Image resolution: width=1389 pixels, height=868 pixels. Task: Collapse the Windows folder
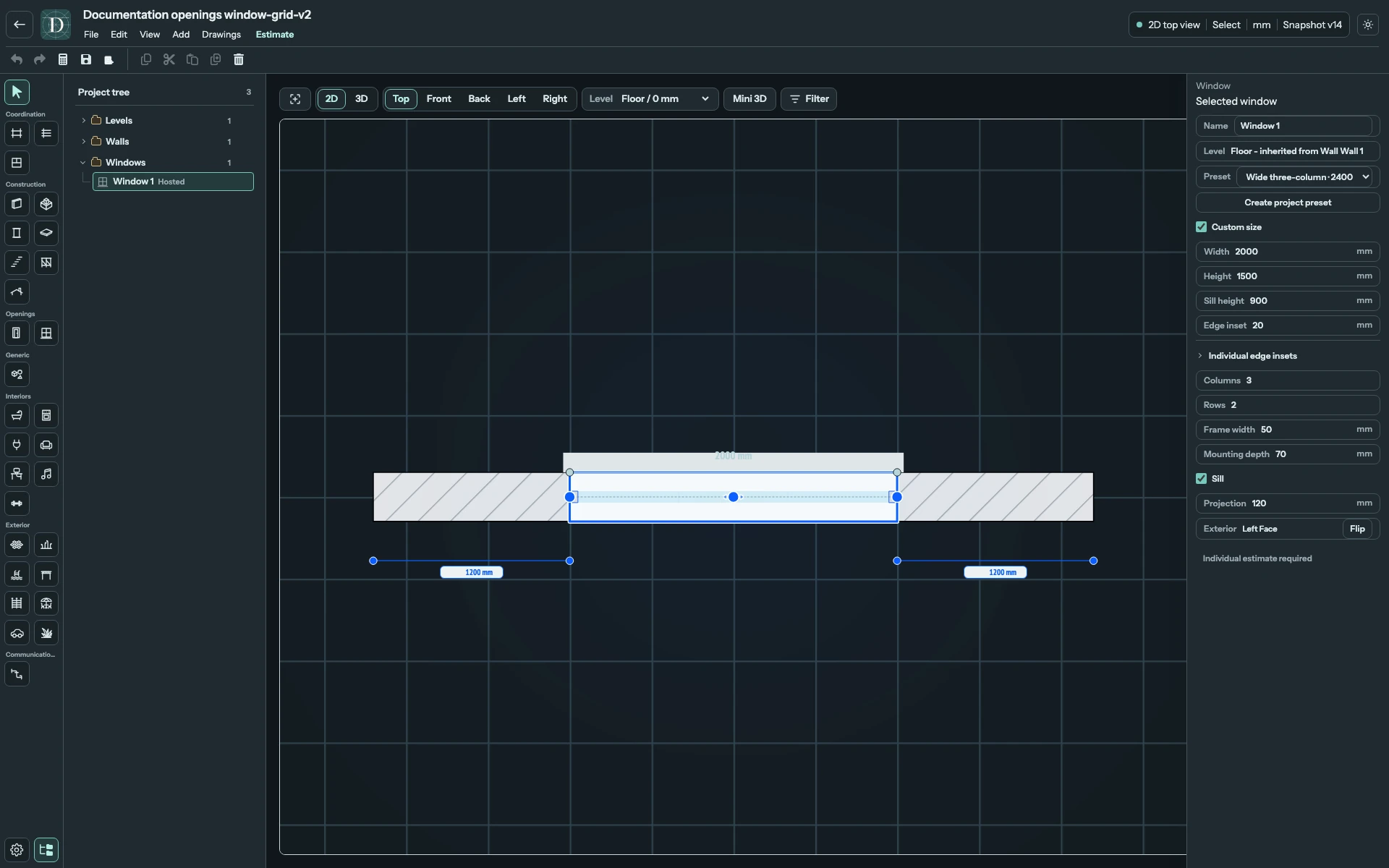pyautogui.click(x=84, y=163)
